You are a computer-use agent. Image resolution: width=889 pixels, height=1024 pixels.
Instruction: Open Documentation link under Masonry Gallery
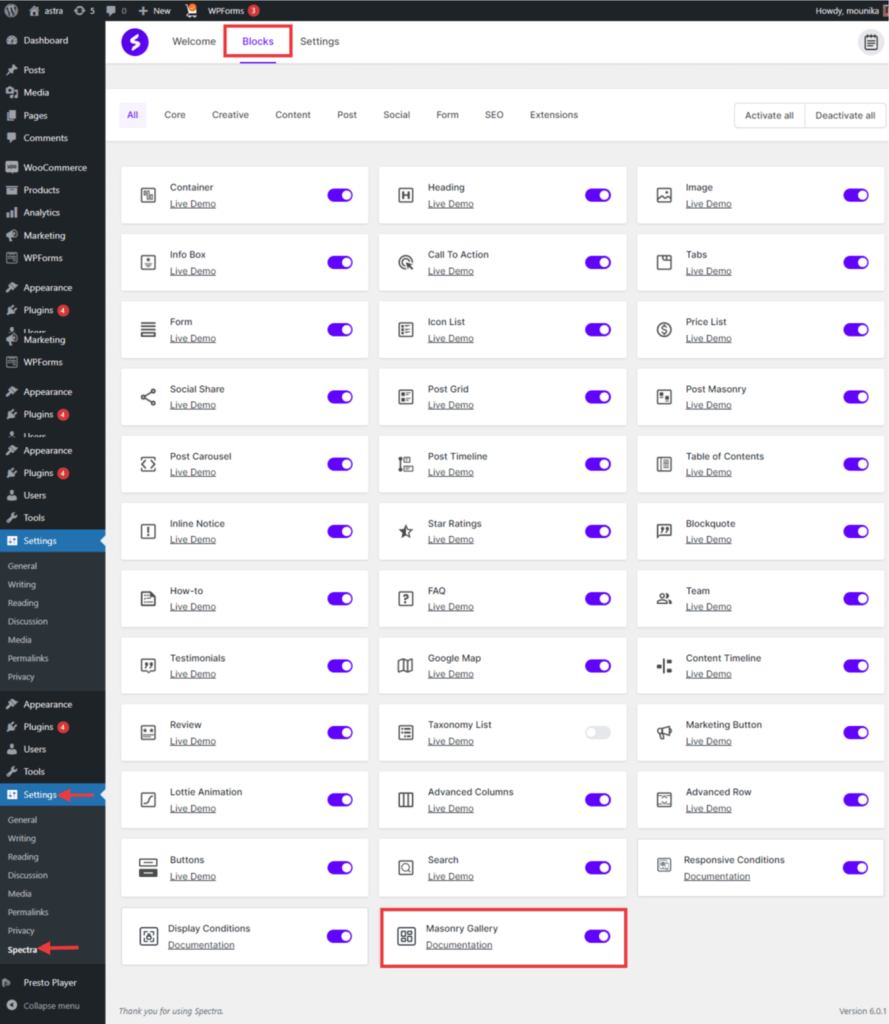click(x=459, y=945)
